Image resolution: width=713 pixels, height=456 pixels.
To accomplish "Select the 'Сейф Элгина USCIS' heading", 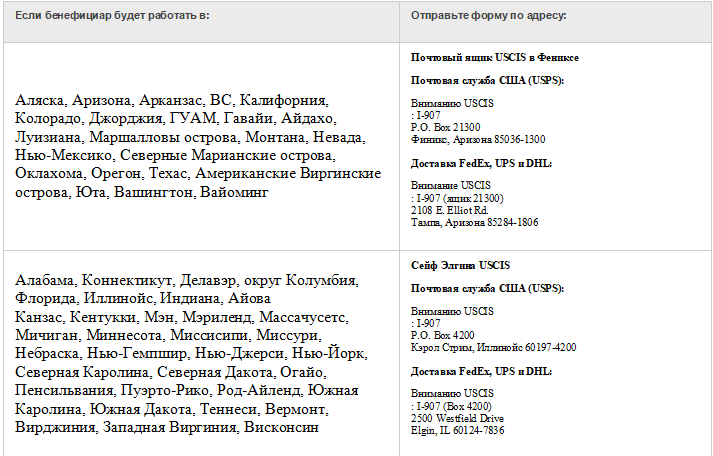I will pyautogui.click(x=460, y=266).
